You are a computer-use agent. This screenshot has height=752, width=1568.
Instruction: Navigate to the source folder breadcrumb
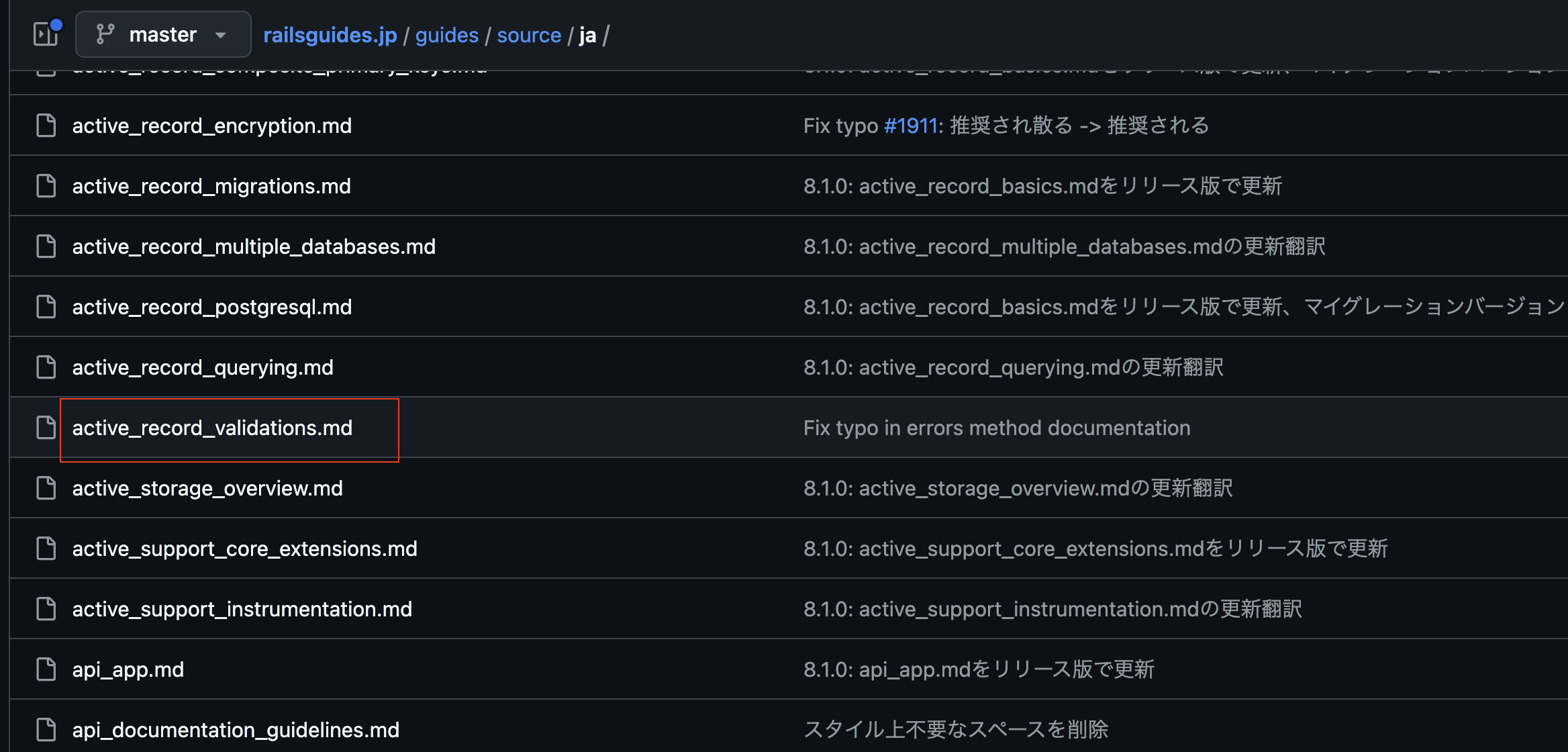529,34
